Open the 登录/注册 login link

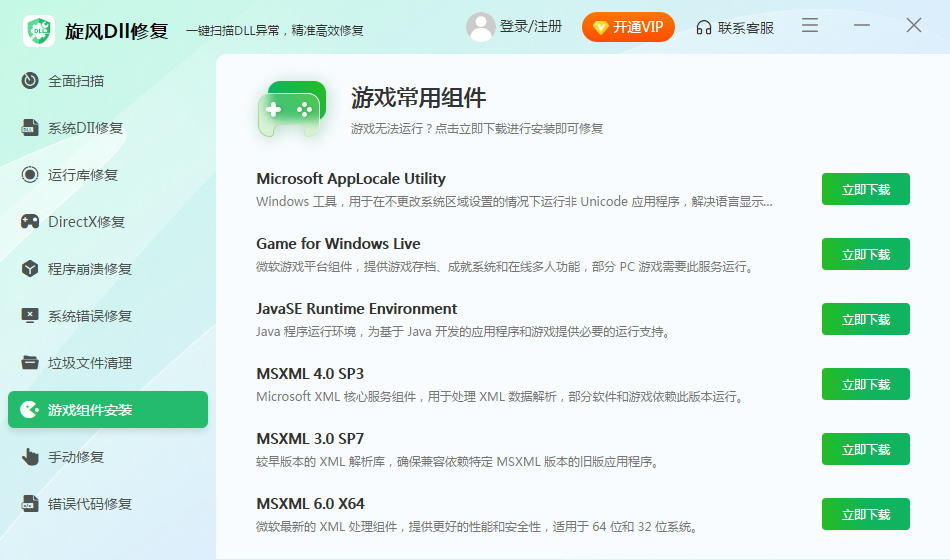coord(531,27)
